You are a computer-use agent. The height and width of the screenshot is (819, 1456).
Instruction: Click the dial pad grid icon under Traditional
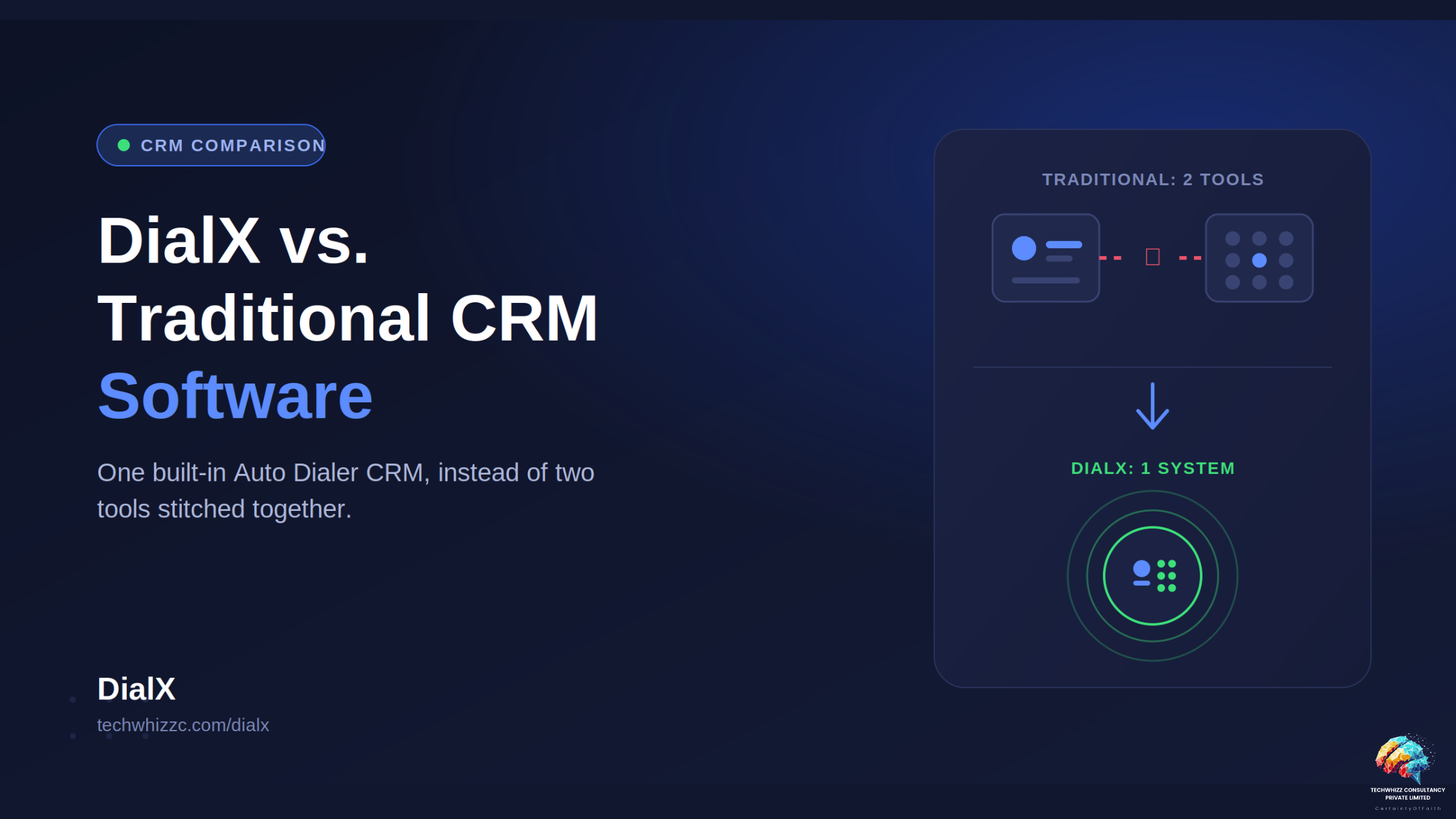1259,258
